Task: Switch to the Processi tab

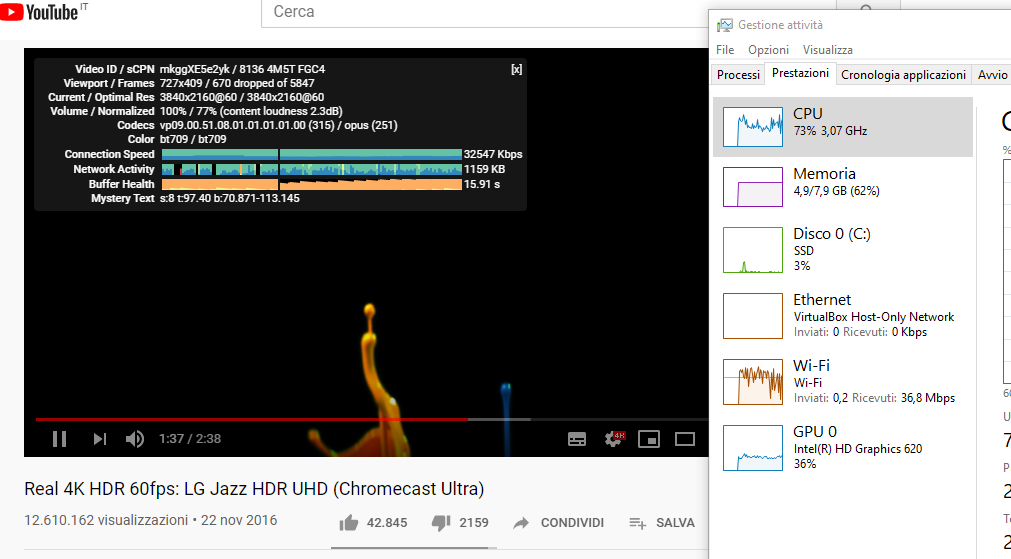Action: (738, 75)
